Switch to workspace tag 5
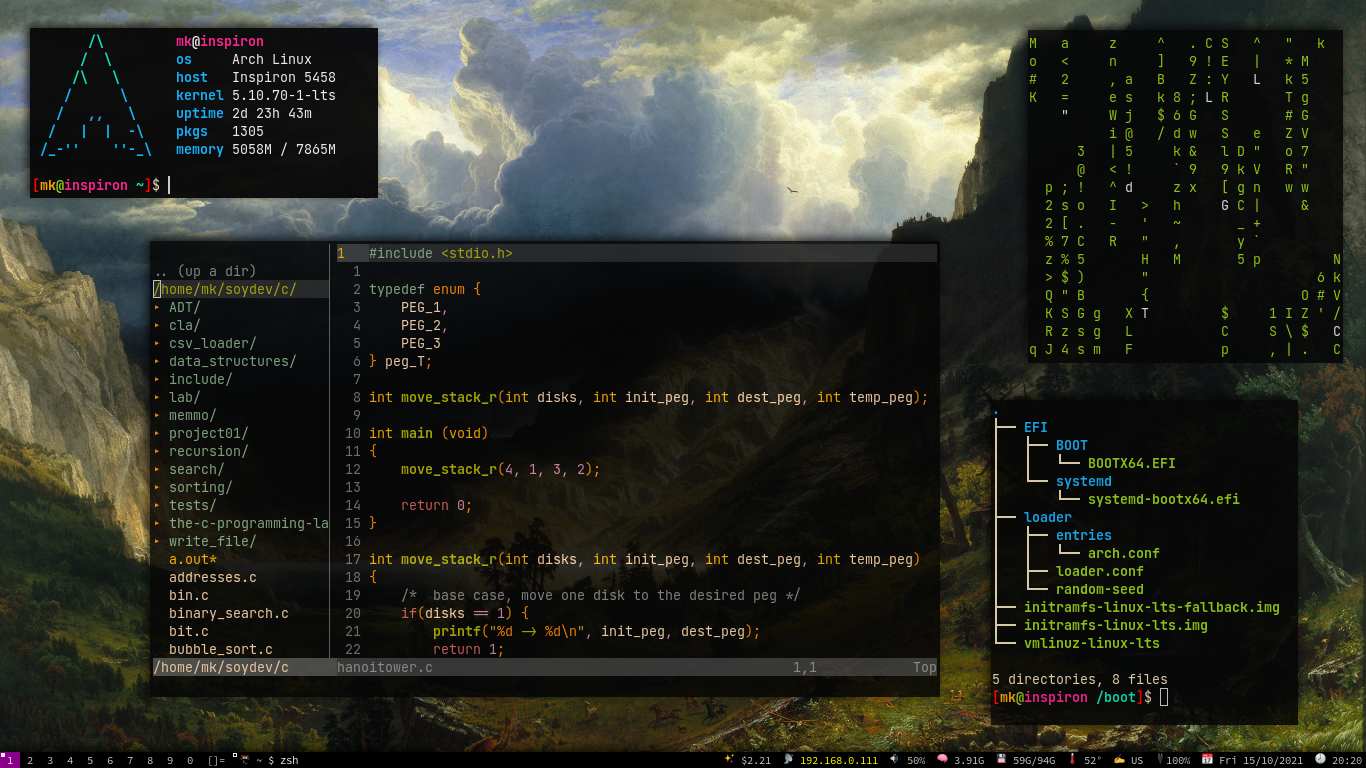 point(90,760)
